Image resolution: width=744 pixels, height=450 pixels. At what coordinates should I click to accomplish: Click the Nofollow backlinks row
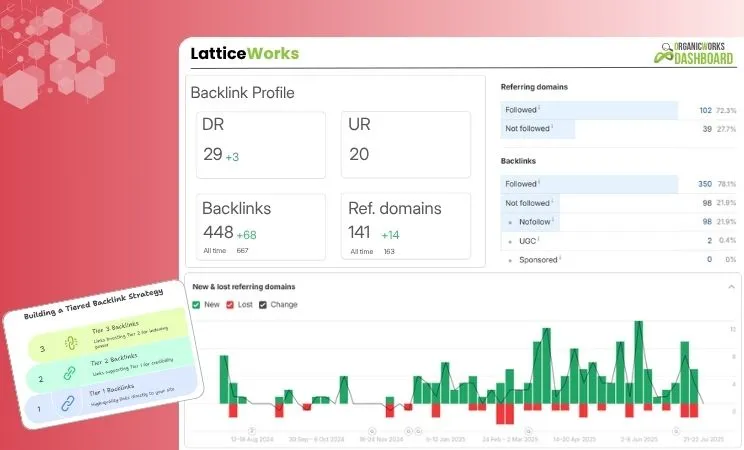click(x=619, y=222)
